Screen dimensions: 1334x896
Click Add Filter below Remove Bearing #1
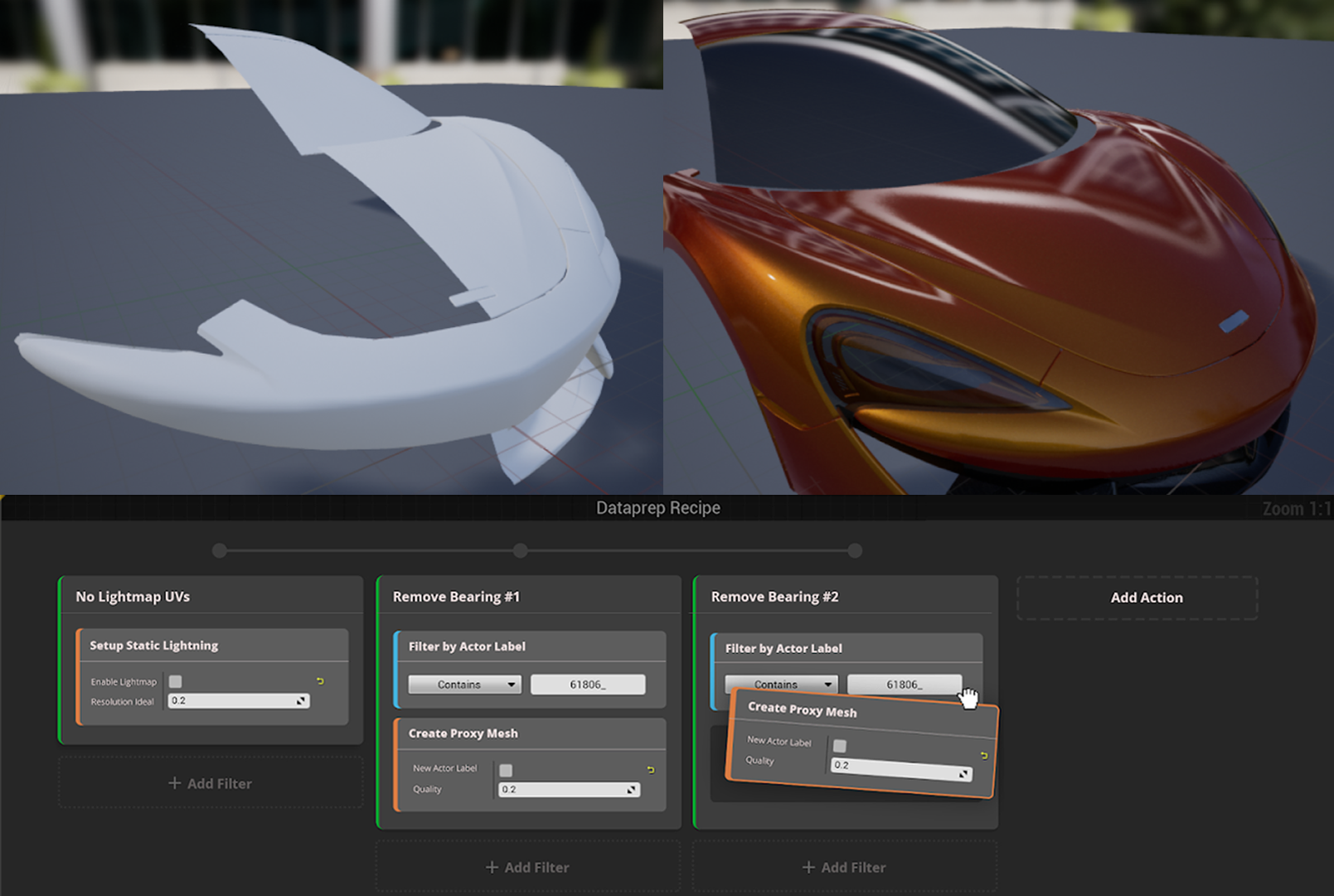click(528, 867)
